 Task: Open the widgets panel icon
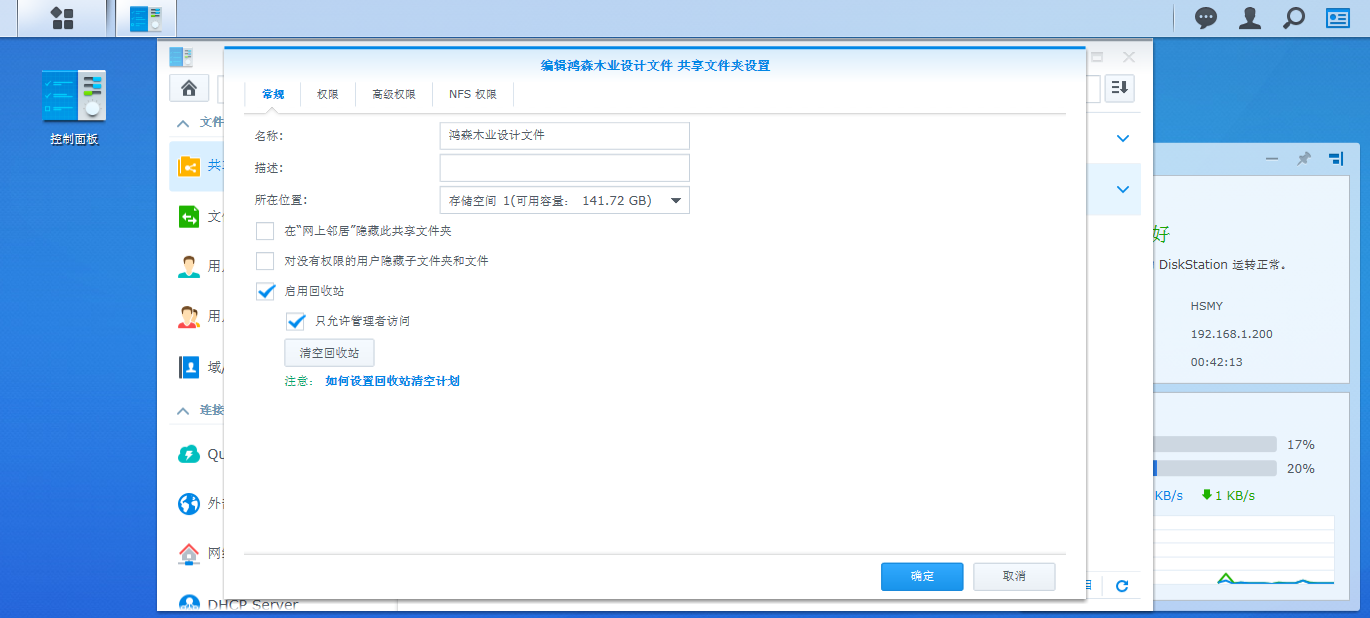pos(1338,18)
